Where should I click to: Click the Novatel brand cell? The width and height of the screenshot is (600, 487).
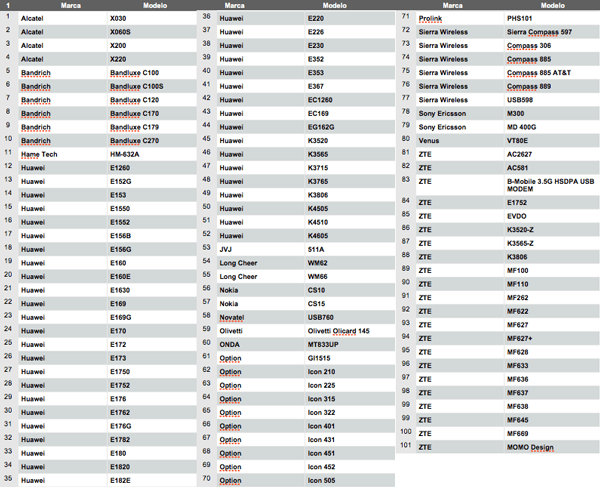tap(261, 317)
